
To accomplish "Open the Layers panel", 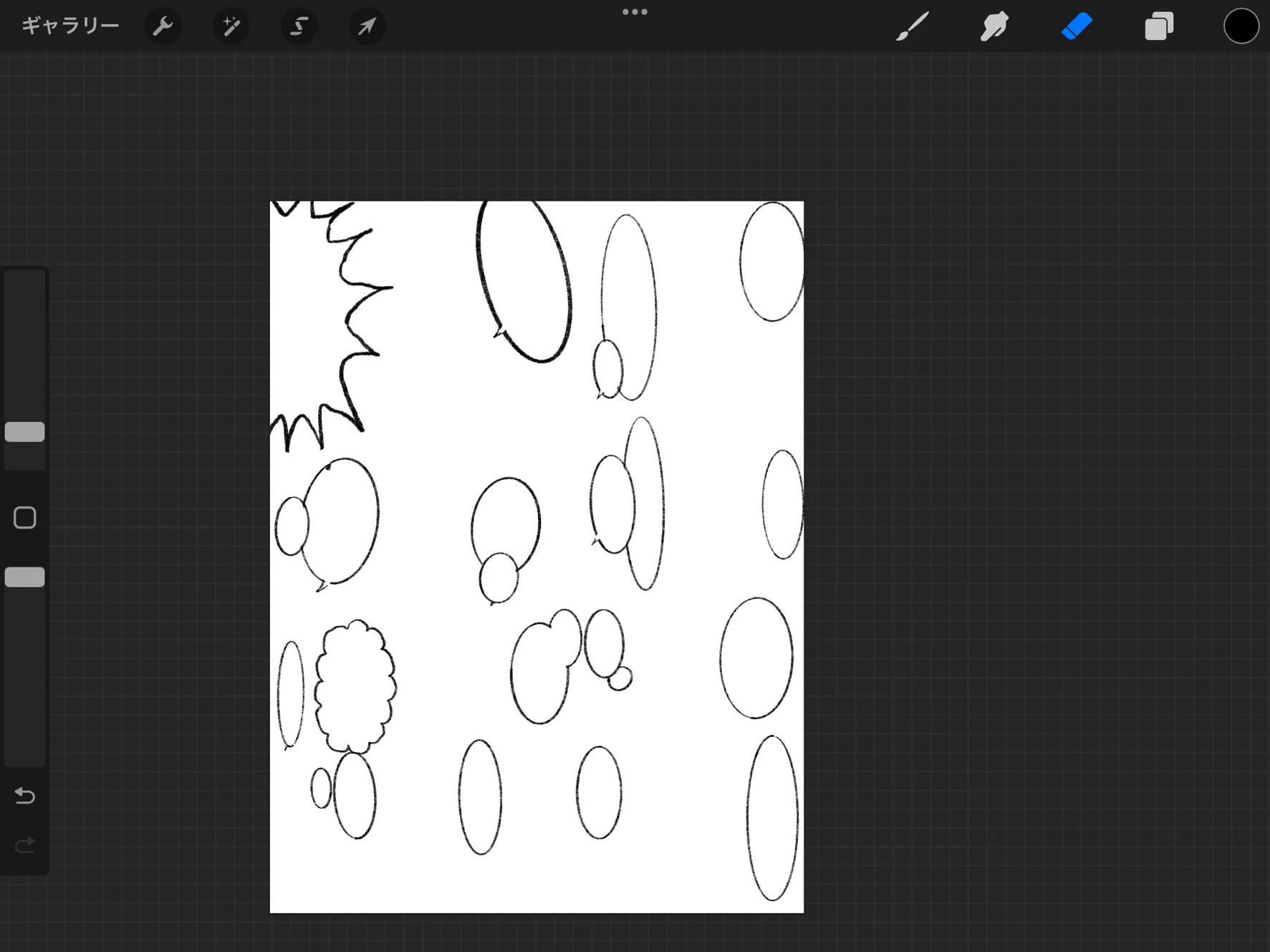I will [1159, 27].
